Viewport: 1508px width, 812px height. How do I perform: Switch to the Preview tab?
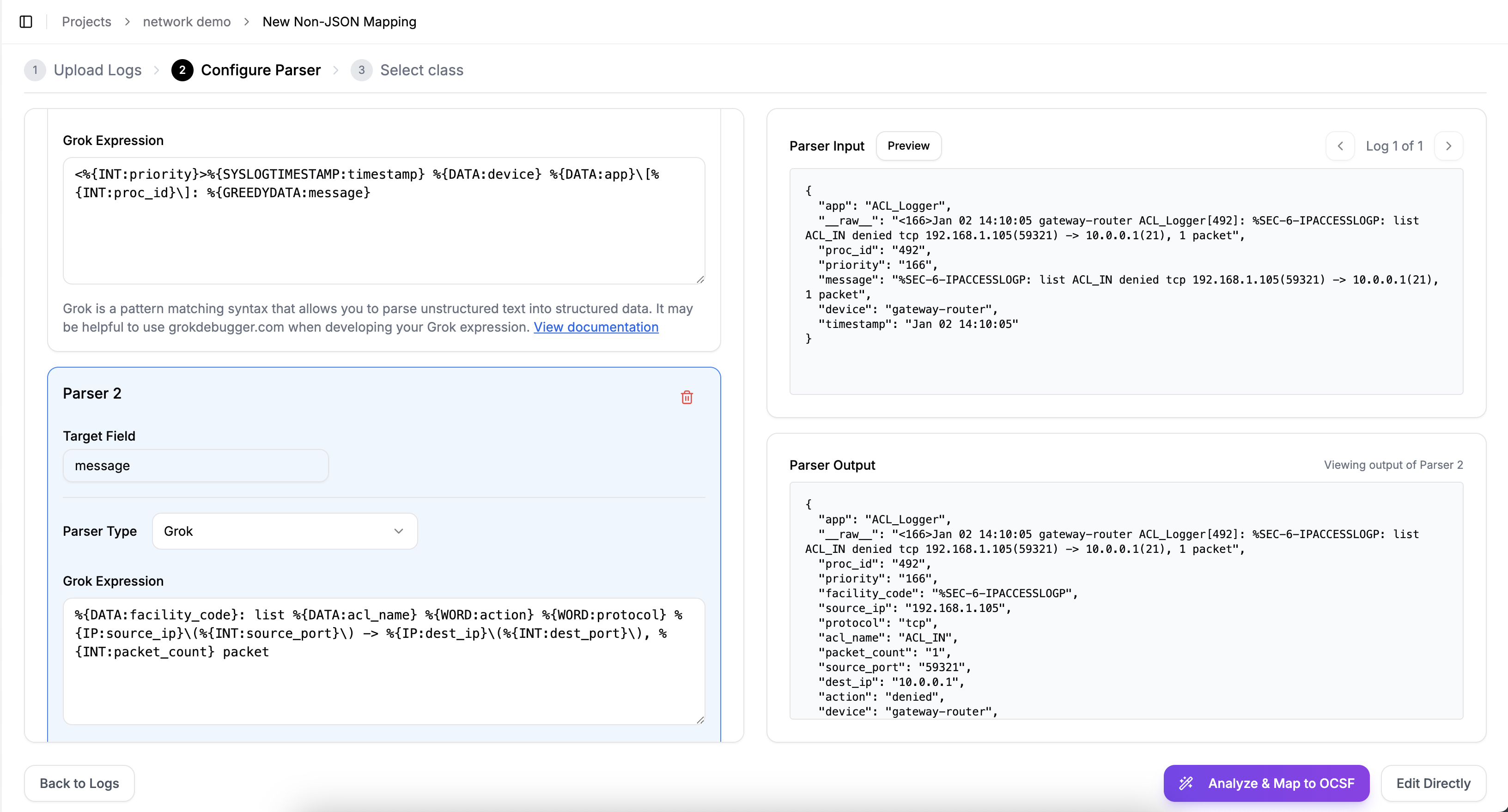point(908,146)
